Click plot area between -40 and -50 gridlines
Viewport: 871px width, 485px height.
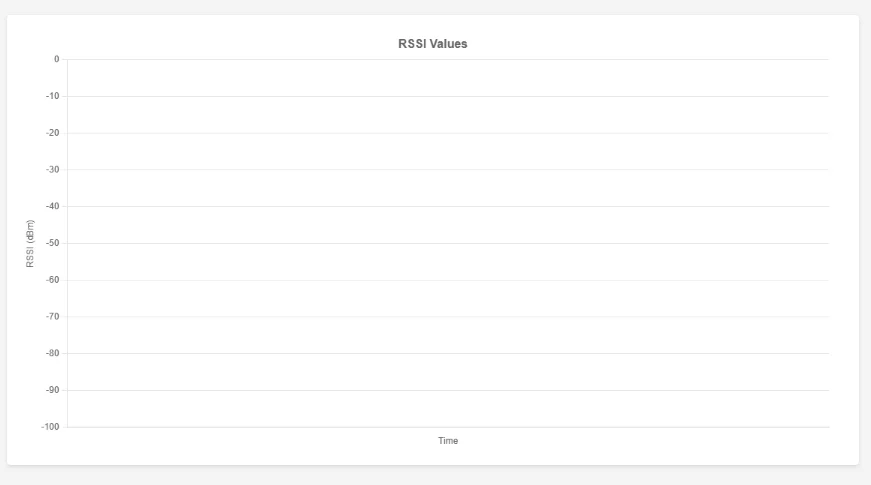[448, 225]
